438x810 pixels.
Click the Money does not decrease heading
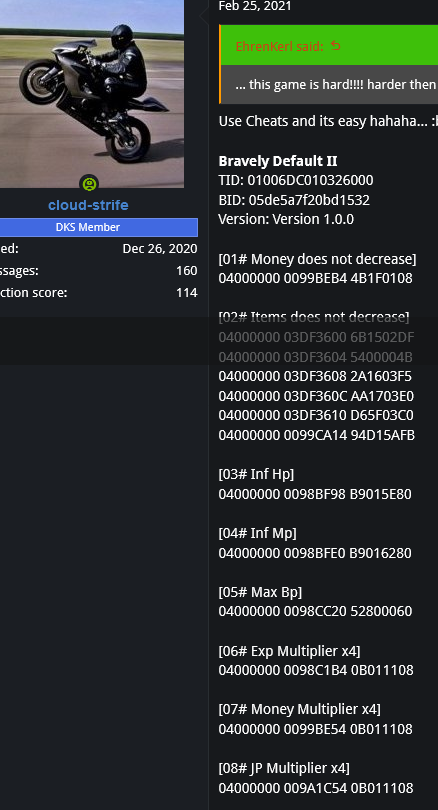[x=317, y=259]
